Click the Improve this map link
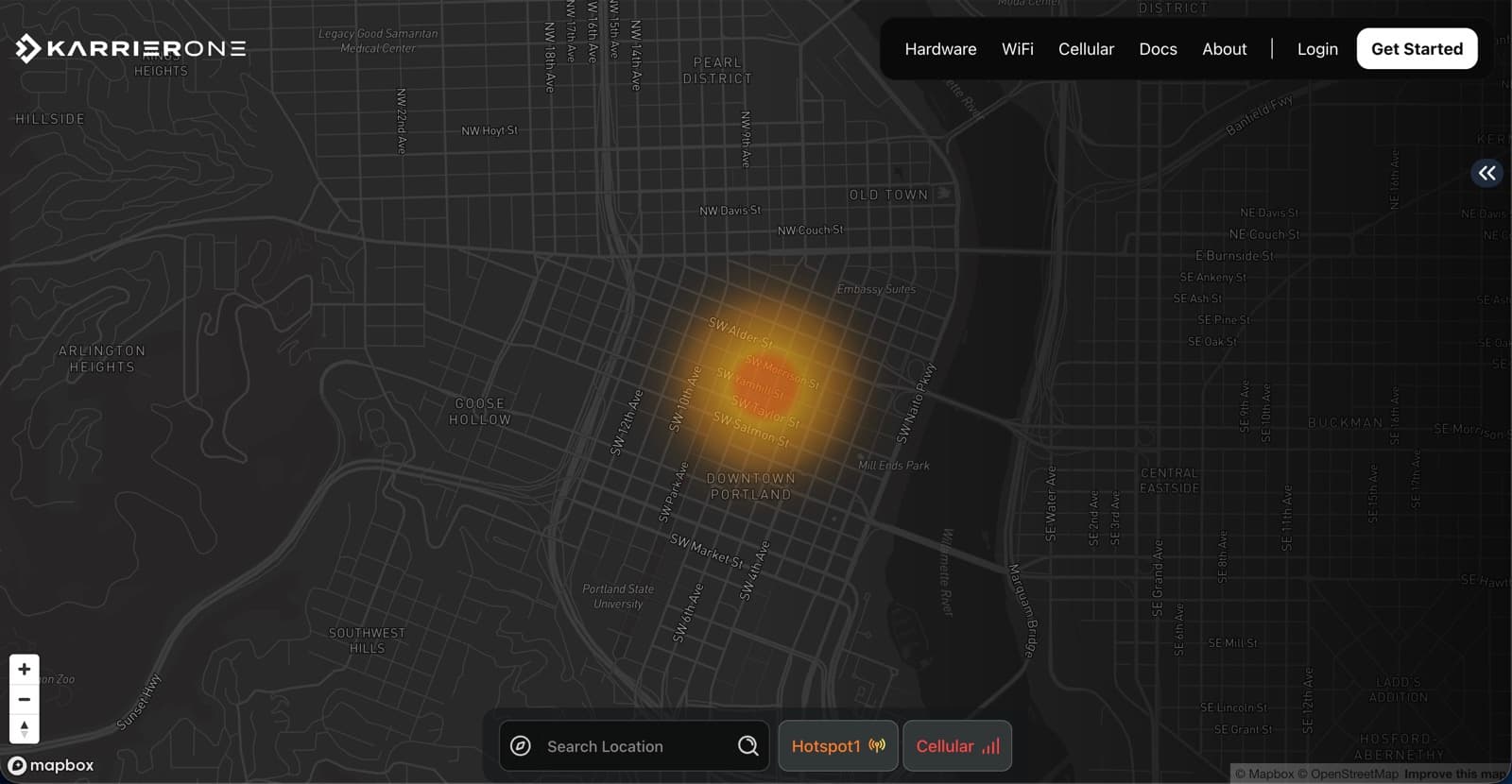 (1455, 775)
